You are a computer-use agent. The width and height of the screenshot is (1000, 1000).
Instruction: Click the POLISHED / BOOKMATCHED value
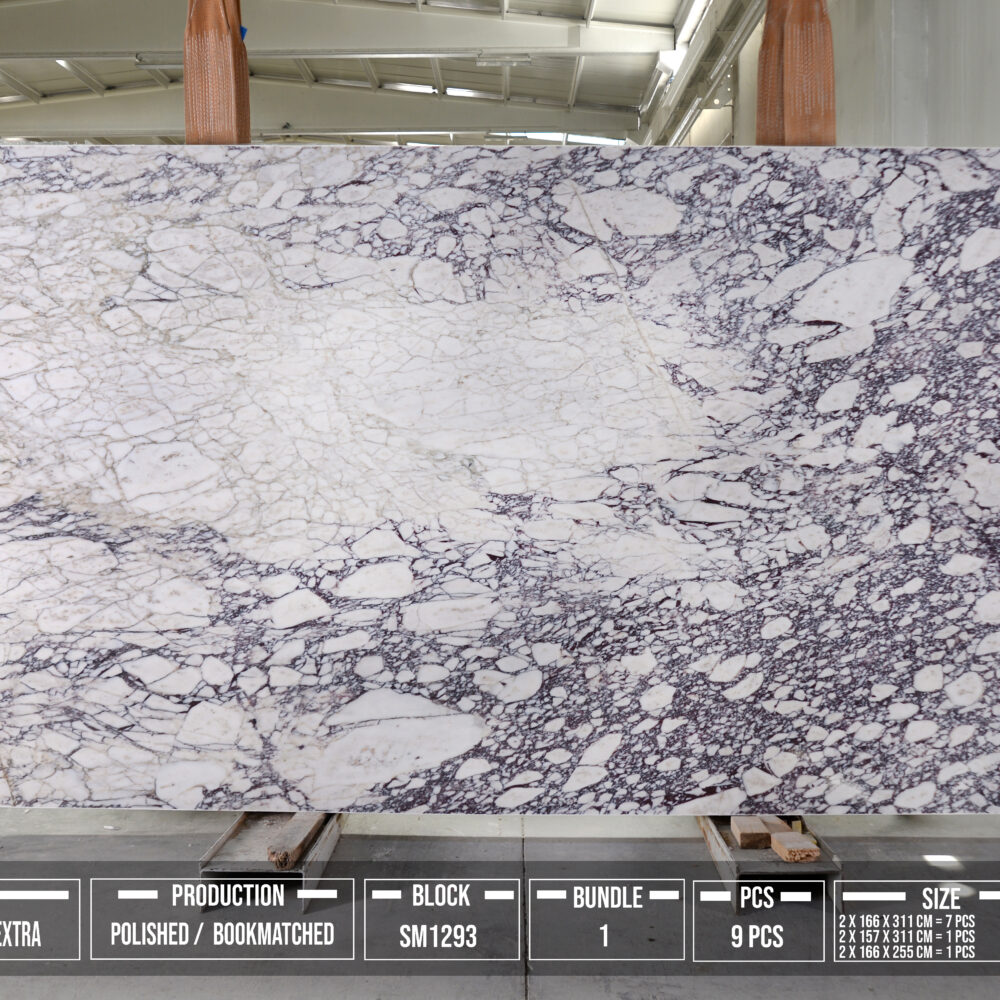pos(222,935)
